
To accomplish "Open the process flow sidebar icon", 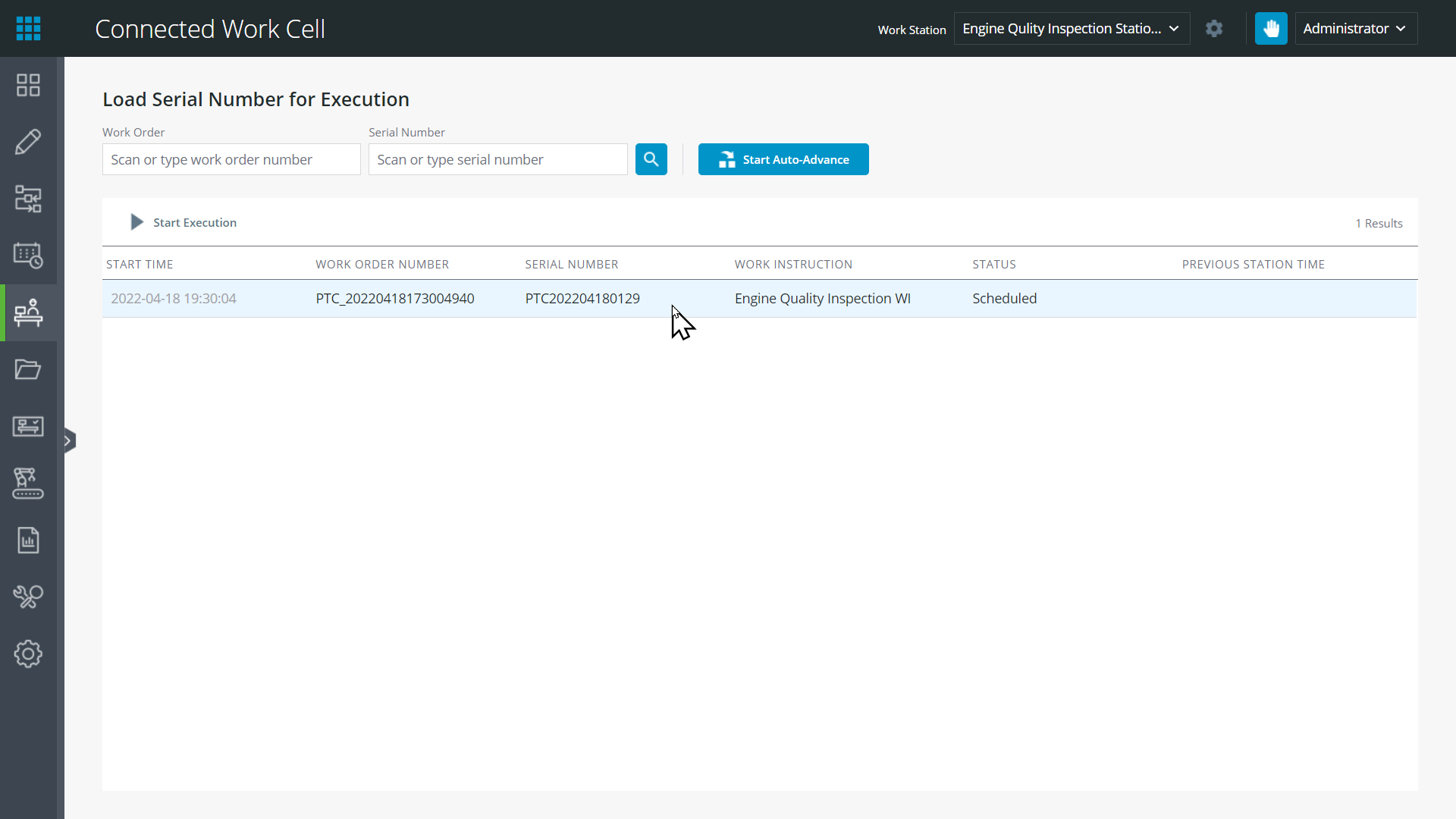I will click(x=28, y=199).
